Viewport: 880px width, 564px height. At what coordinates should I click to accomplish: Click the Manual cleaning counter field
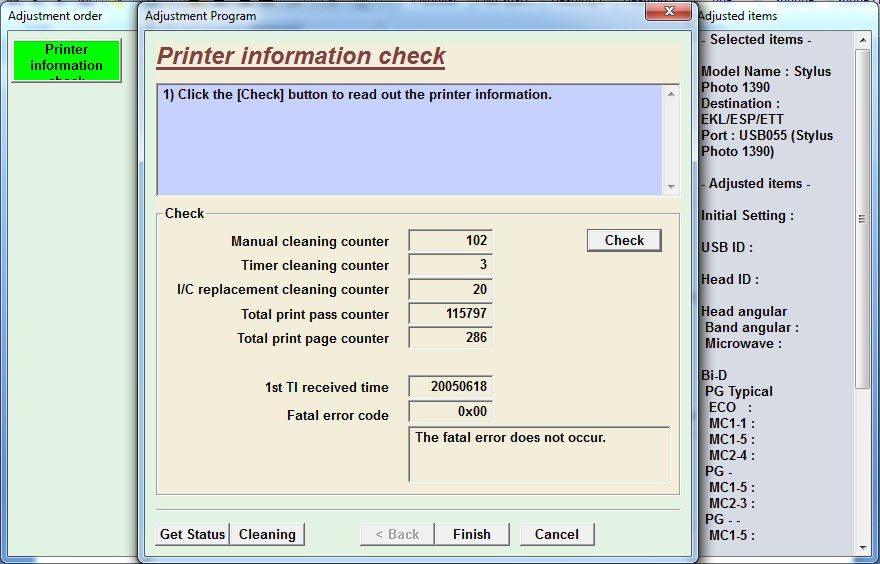(x=450, y=241)
